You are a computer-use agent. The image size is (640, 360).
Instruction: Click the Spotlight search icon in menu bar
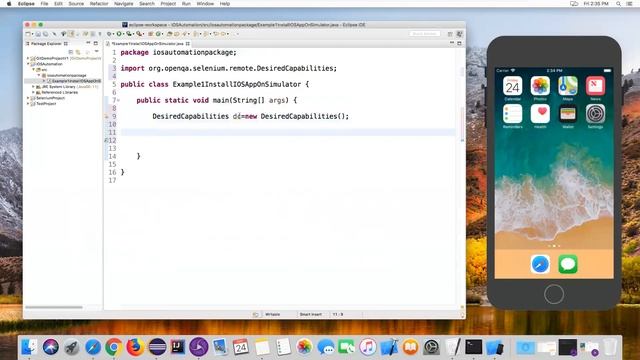pyautogui.click(x=618, y=4)
